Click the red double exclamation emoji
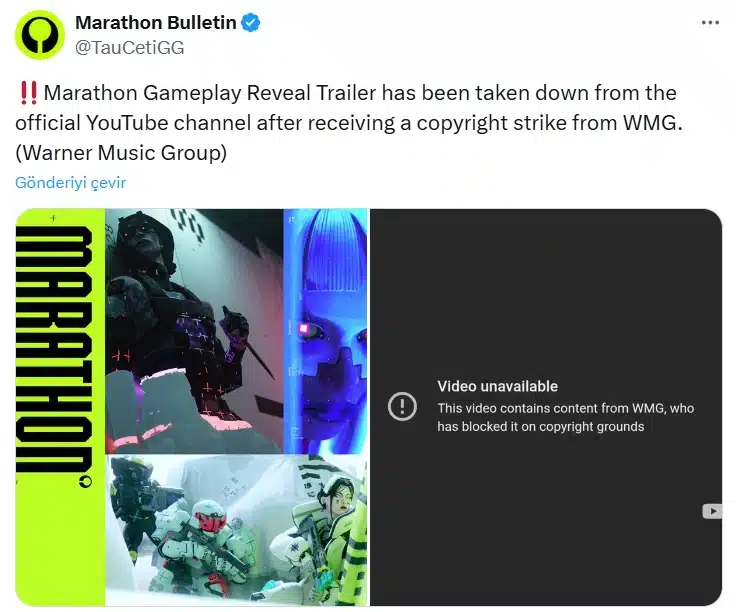Screen dimensions: 736x612 pyautogui.click(x=29, y=93)
